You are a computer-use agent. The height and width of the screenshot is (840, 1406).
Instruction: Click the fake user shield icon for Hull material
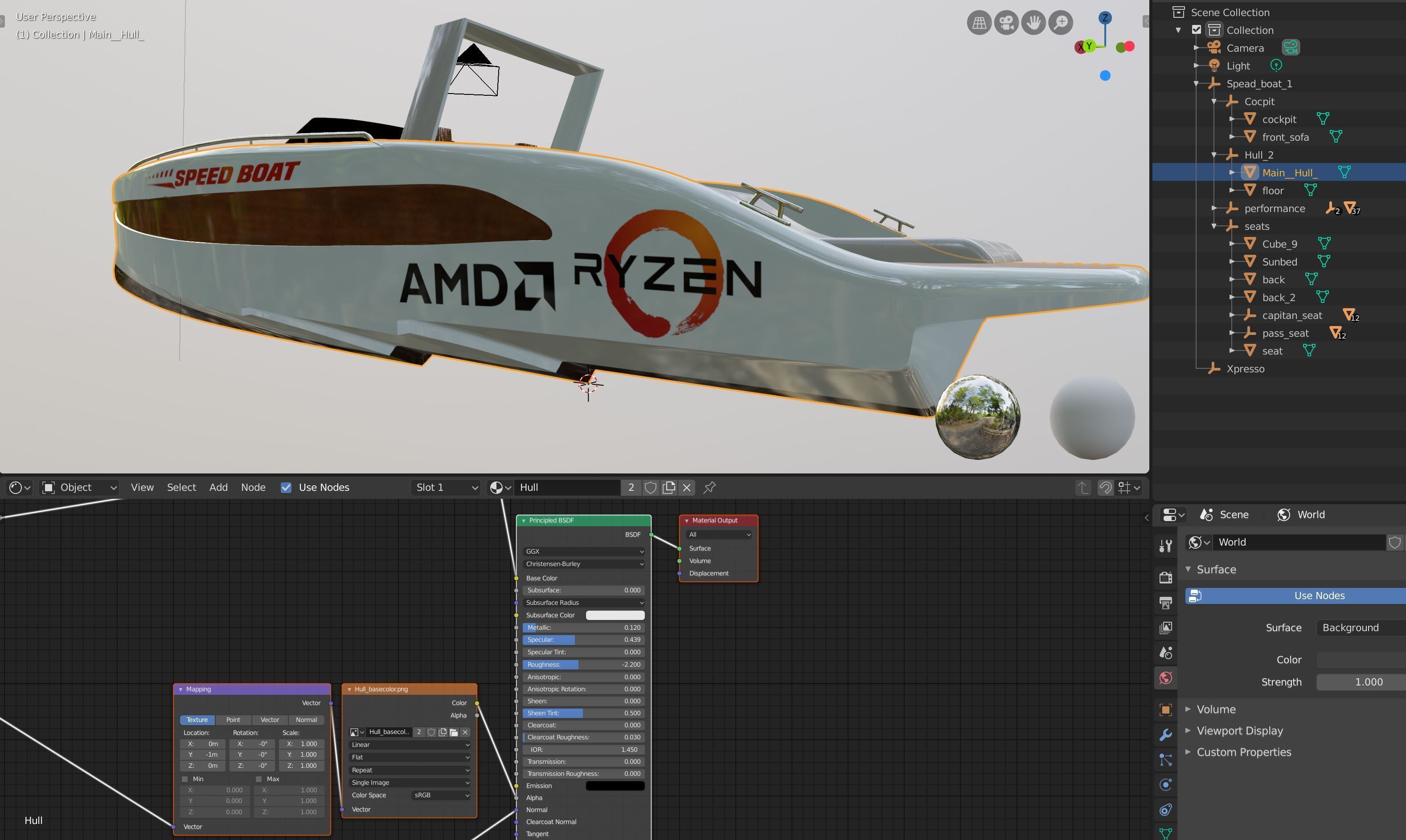click(651, 487)
